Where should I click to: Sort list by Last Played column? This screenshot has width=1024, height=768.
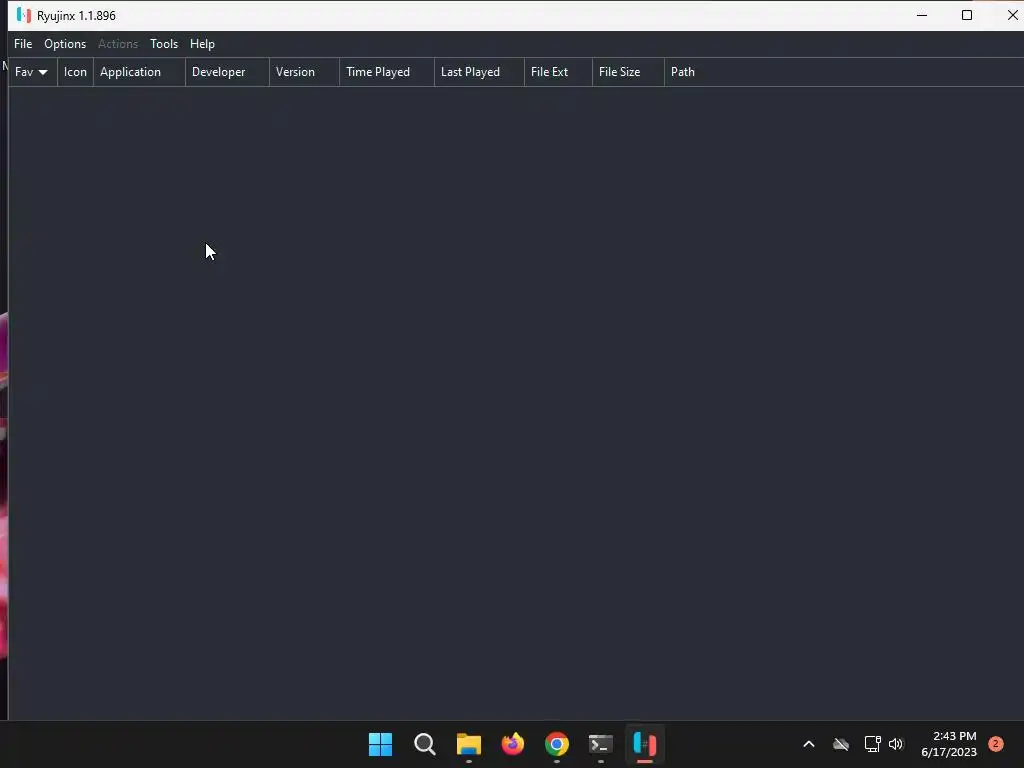click(479, 72)
